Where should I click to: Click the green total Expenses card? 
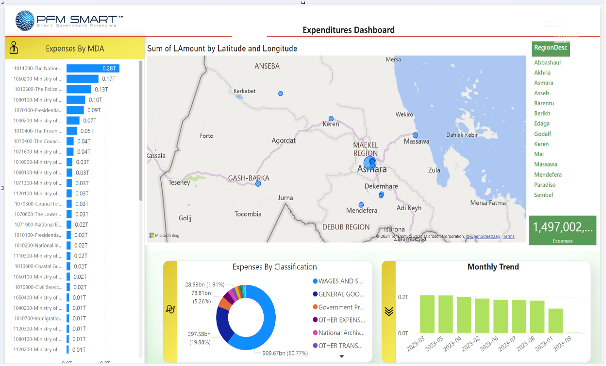tap(562, 230)
